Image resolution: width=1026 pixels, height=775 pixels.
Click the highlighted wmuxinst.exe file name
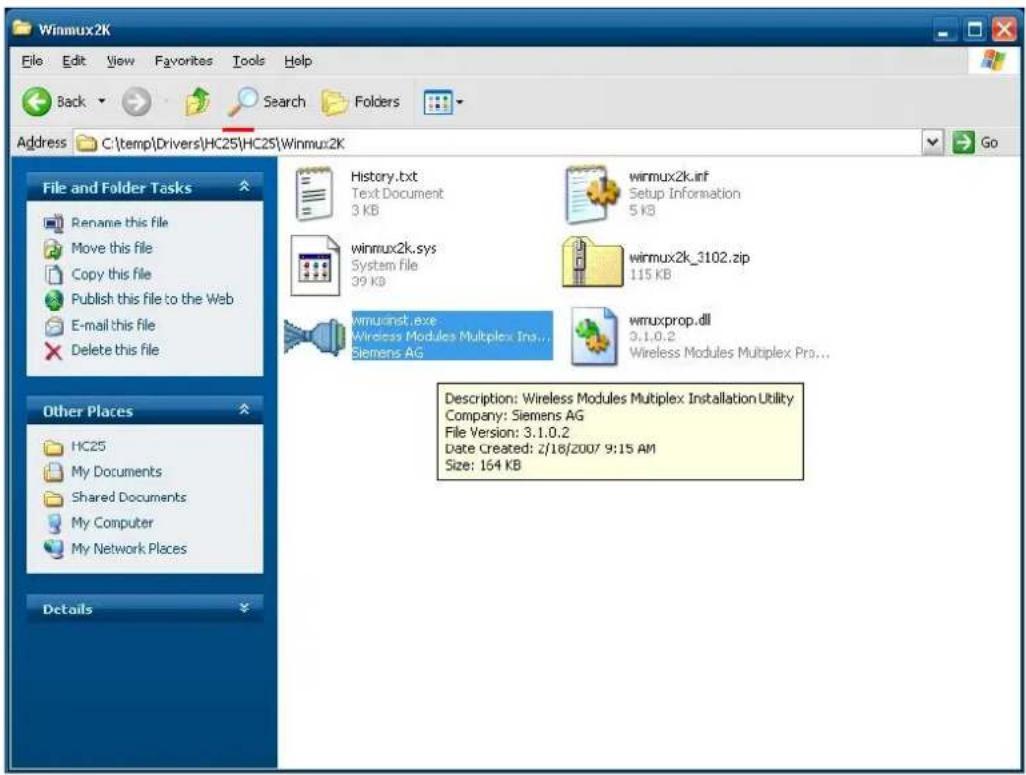click(x=394, y=320)
